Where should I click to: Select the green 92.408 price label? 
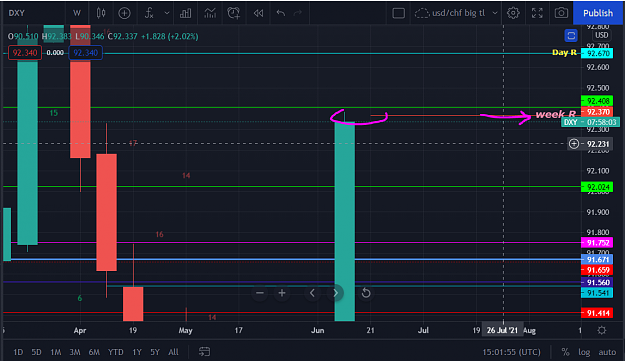point(597,101)
